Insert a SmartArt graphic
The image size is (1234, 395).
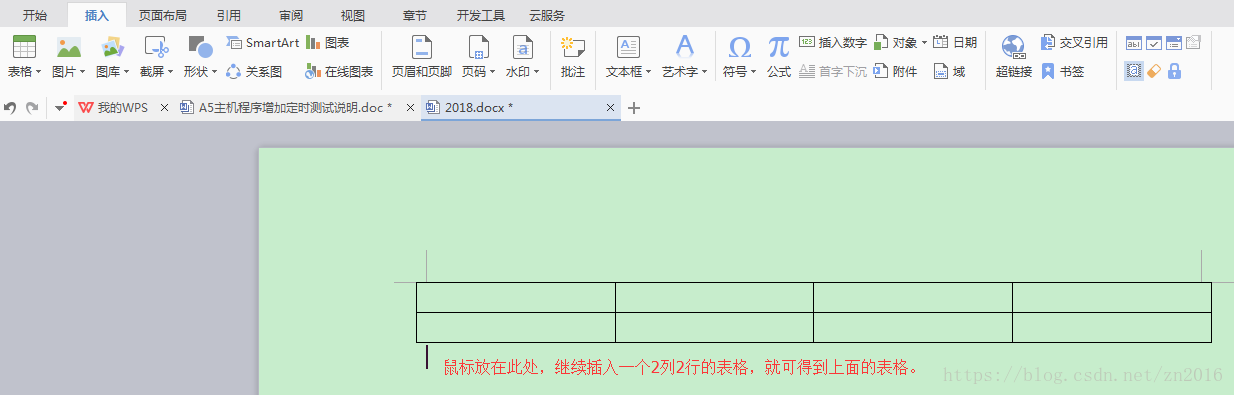262,42
